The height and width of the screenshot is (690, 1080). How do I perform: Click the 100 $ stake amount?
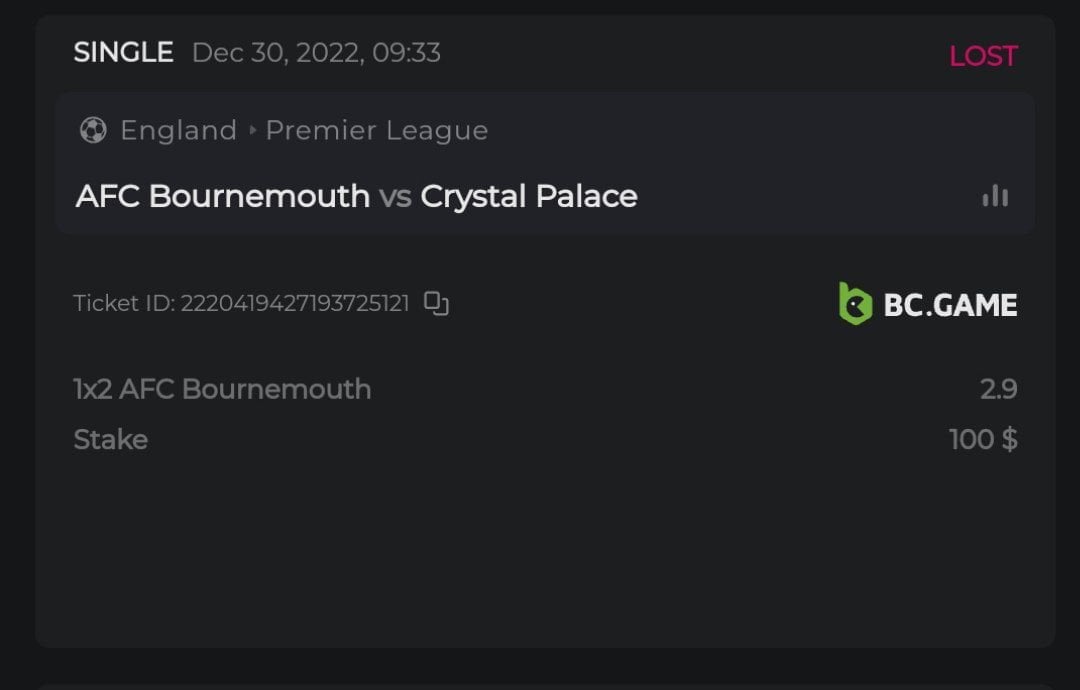(983, 440)
